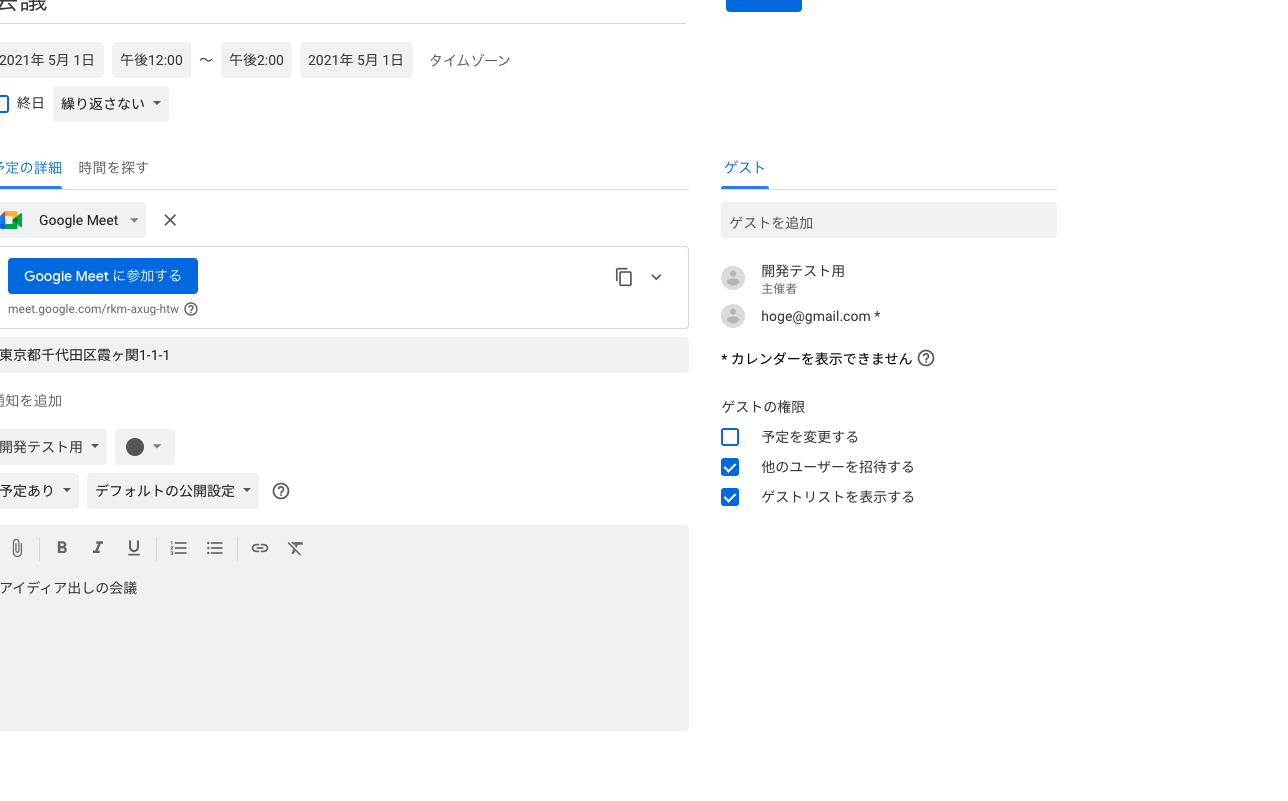
Task: Open the 繰り返さない recurrence dropdown
Action: point(111,104)
